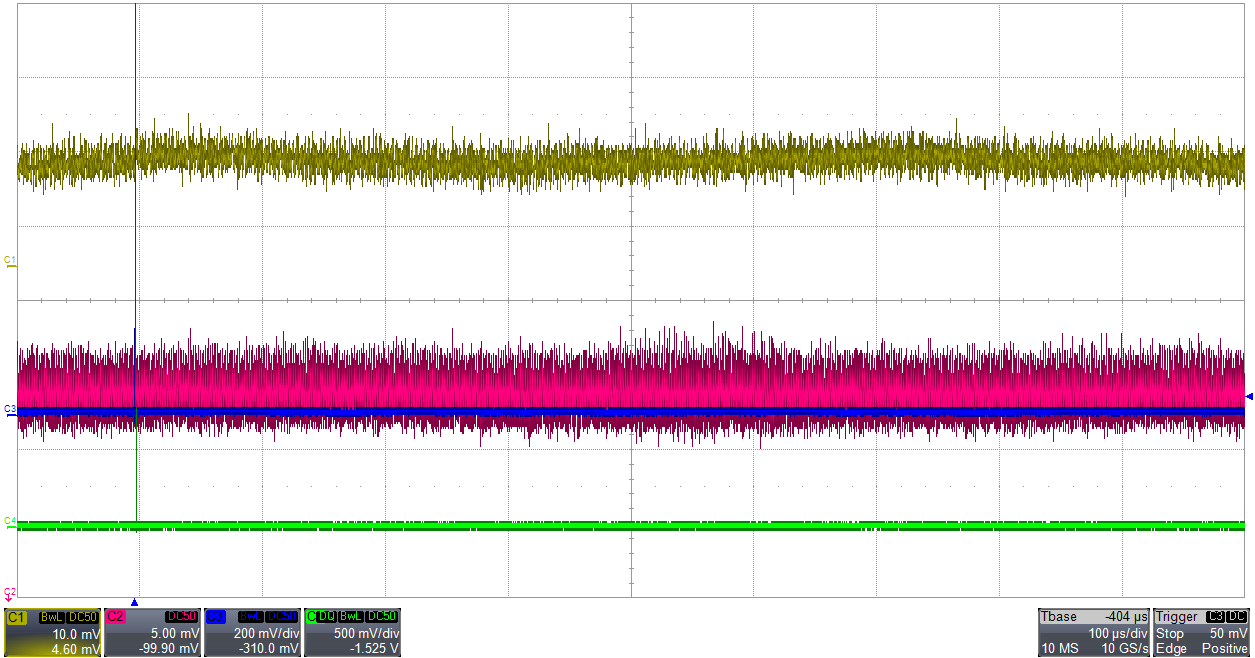The image size is (1255, 658).
Task: Open the Tbase timebase descriptor title
Action: pyautogui.click(x=1059, y=617)
